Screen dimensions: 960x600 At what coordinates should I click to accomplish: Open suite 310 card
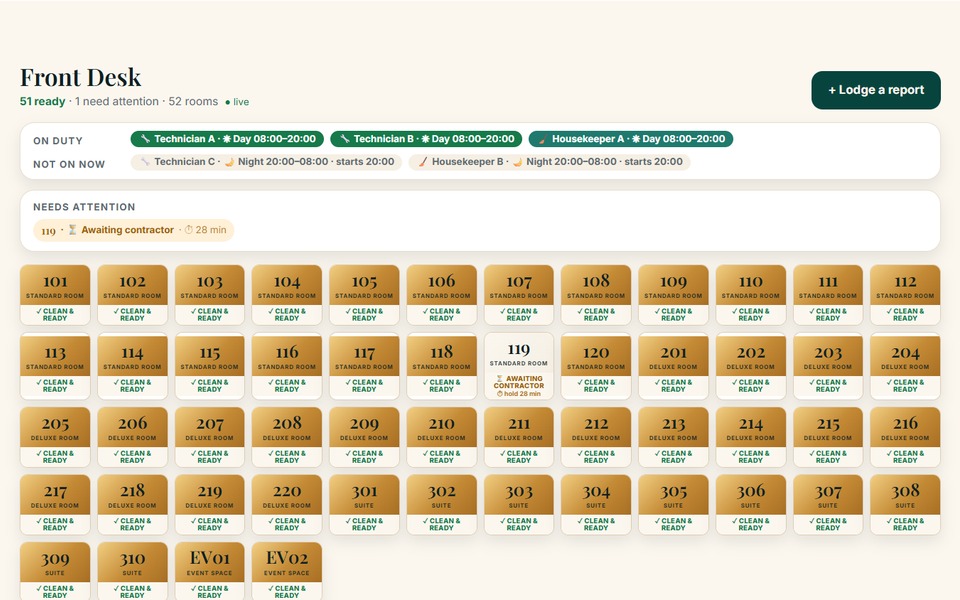[x=132, y=571]
